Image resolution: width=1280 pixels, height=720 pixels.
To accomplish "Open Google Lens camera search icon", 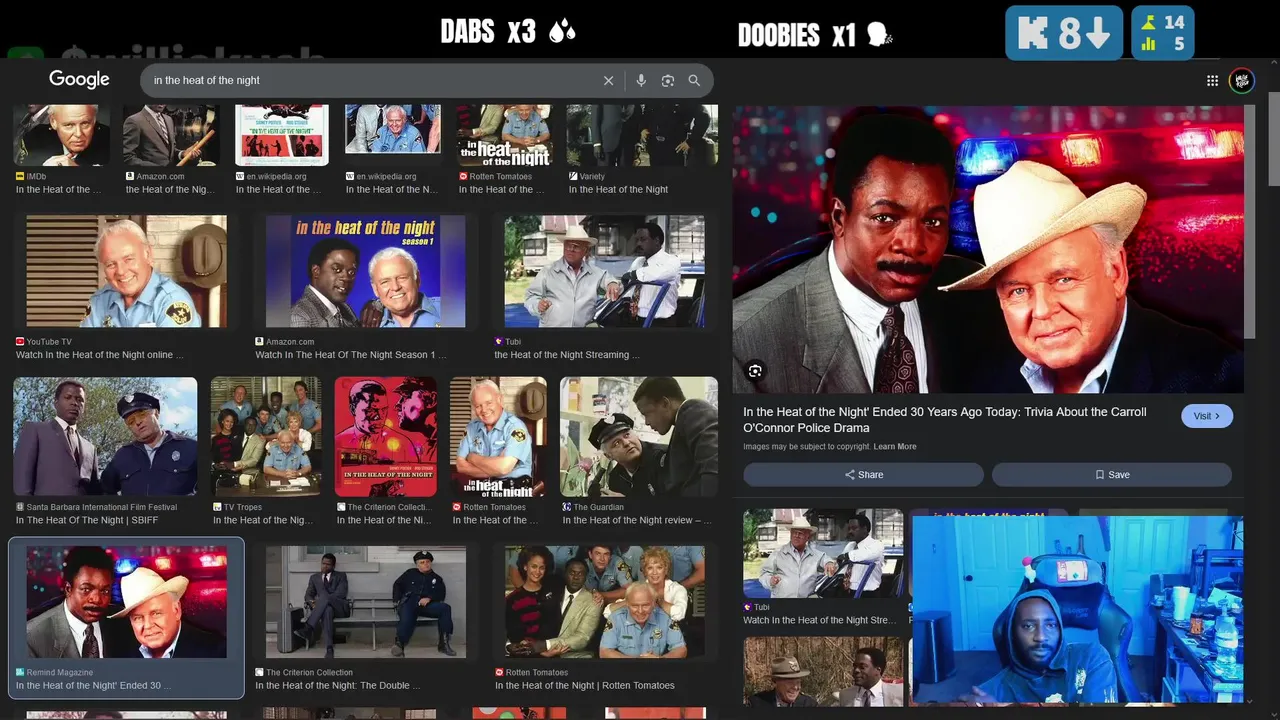I will (668, 81).
